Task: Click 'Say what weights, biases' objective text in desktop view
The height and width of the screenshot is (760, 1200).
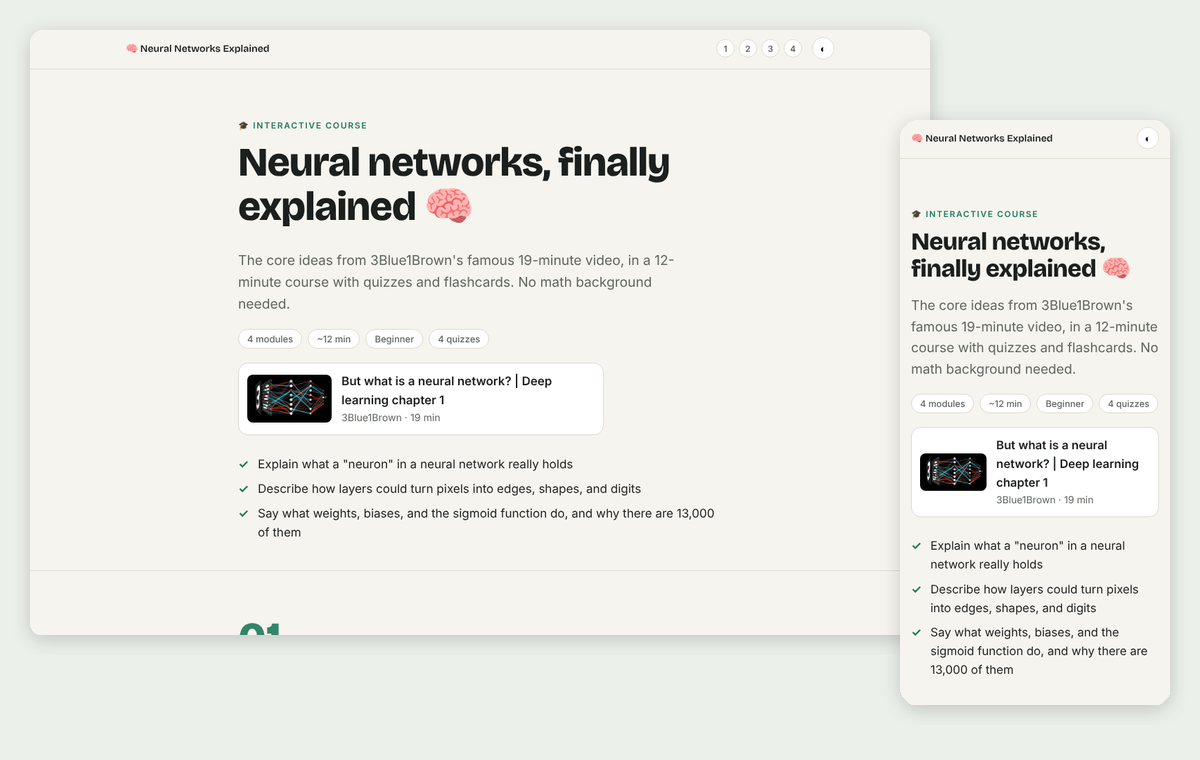Action: click(x=486, y=523)
